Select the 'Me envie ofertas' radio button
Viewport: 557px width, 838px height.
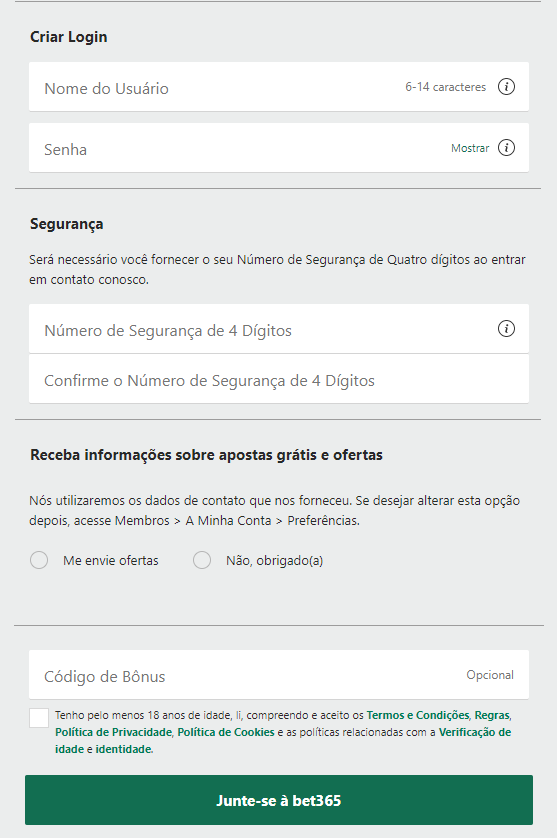pos(39,560)
